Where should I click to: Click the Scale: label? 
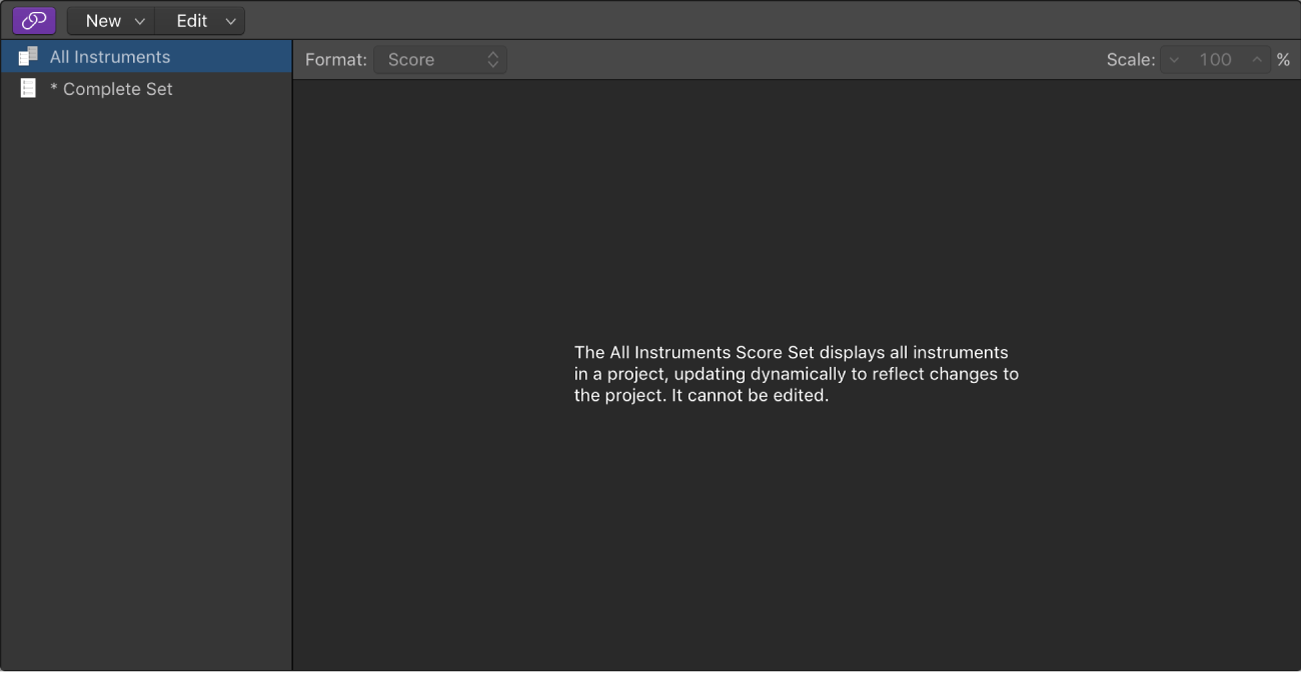coord(1130,60)
